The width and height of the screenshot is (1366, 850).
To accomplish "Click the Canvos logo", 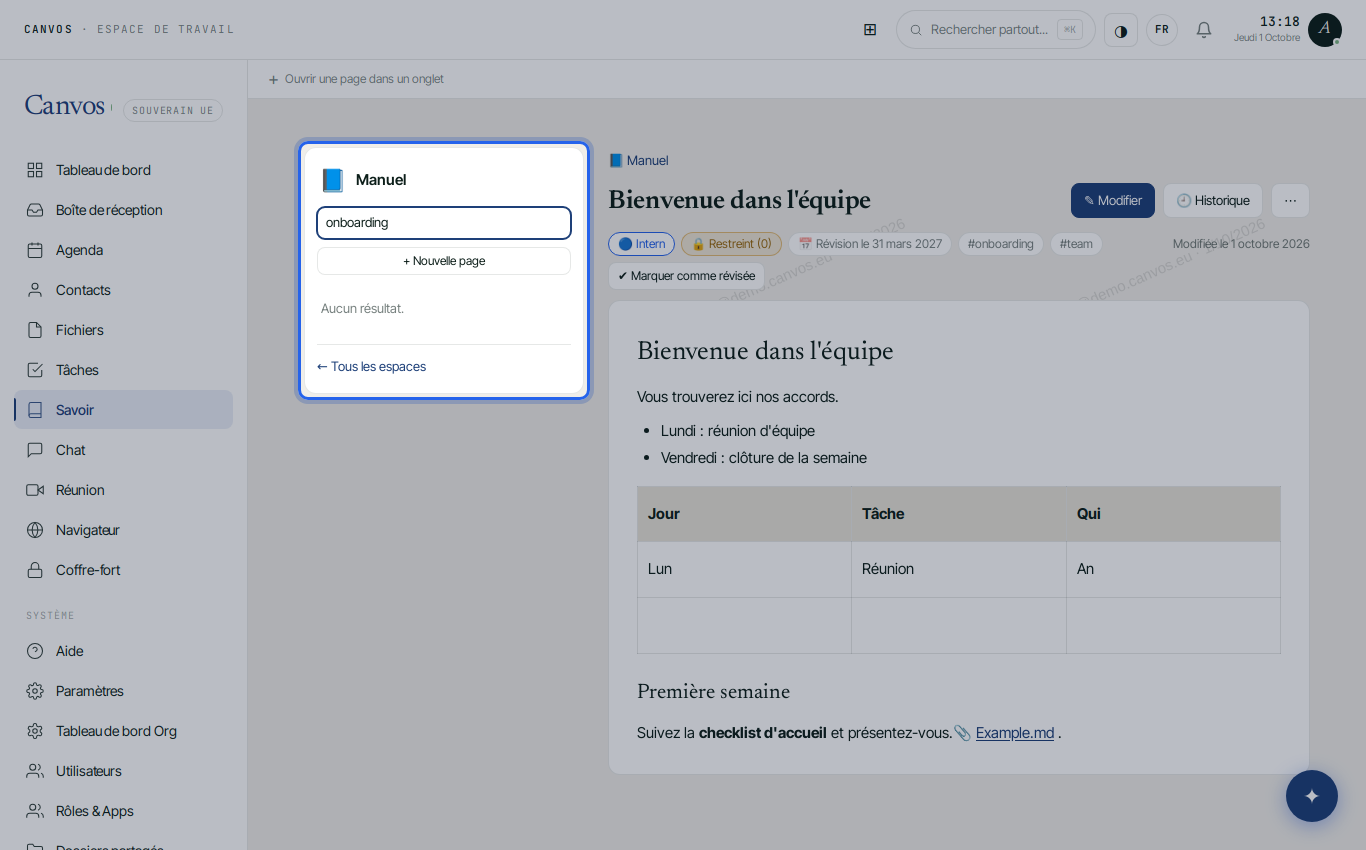I will coord(65,105).
